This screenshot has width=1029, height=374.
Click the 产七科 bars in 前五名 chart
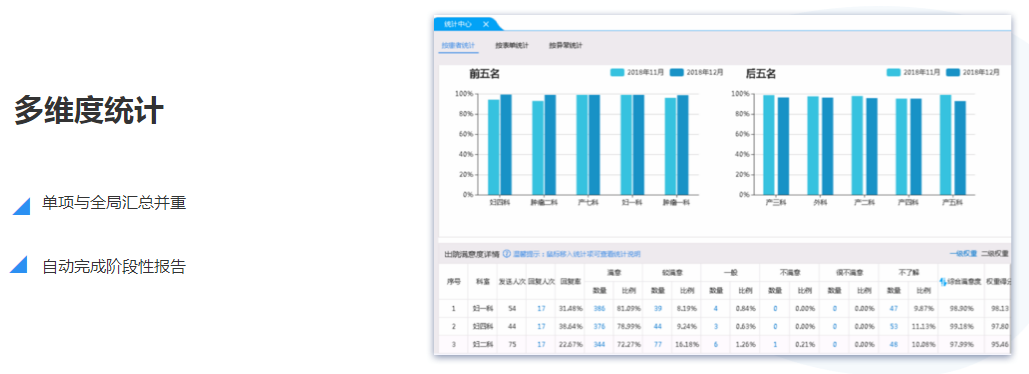588,145
